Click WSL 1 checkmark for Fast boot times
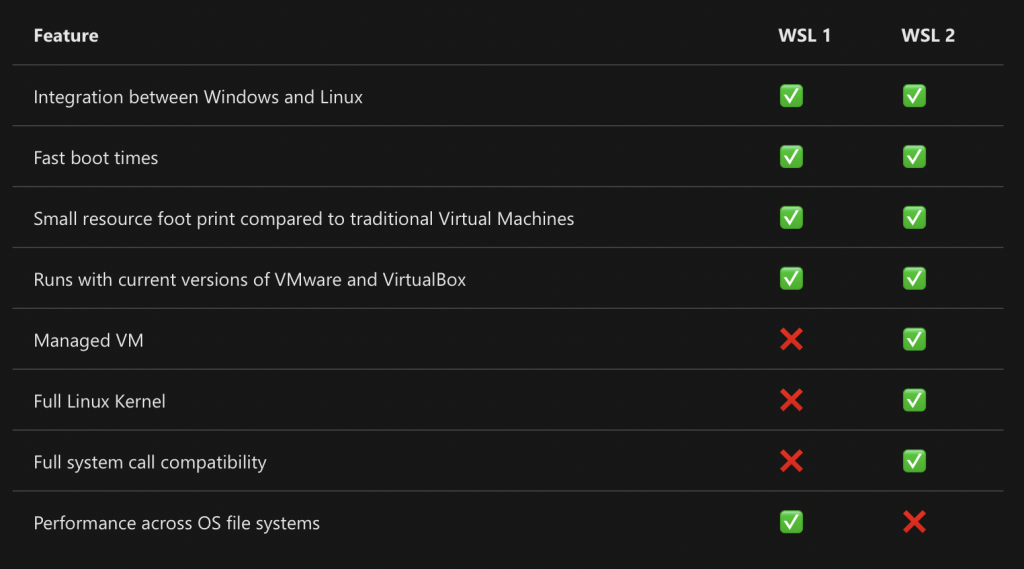The image size is (1024, 569). click(791, 157)
